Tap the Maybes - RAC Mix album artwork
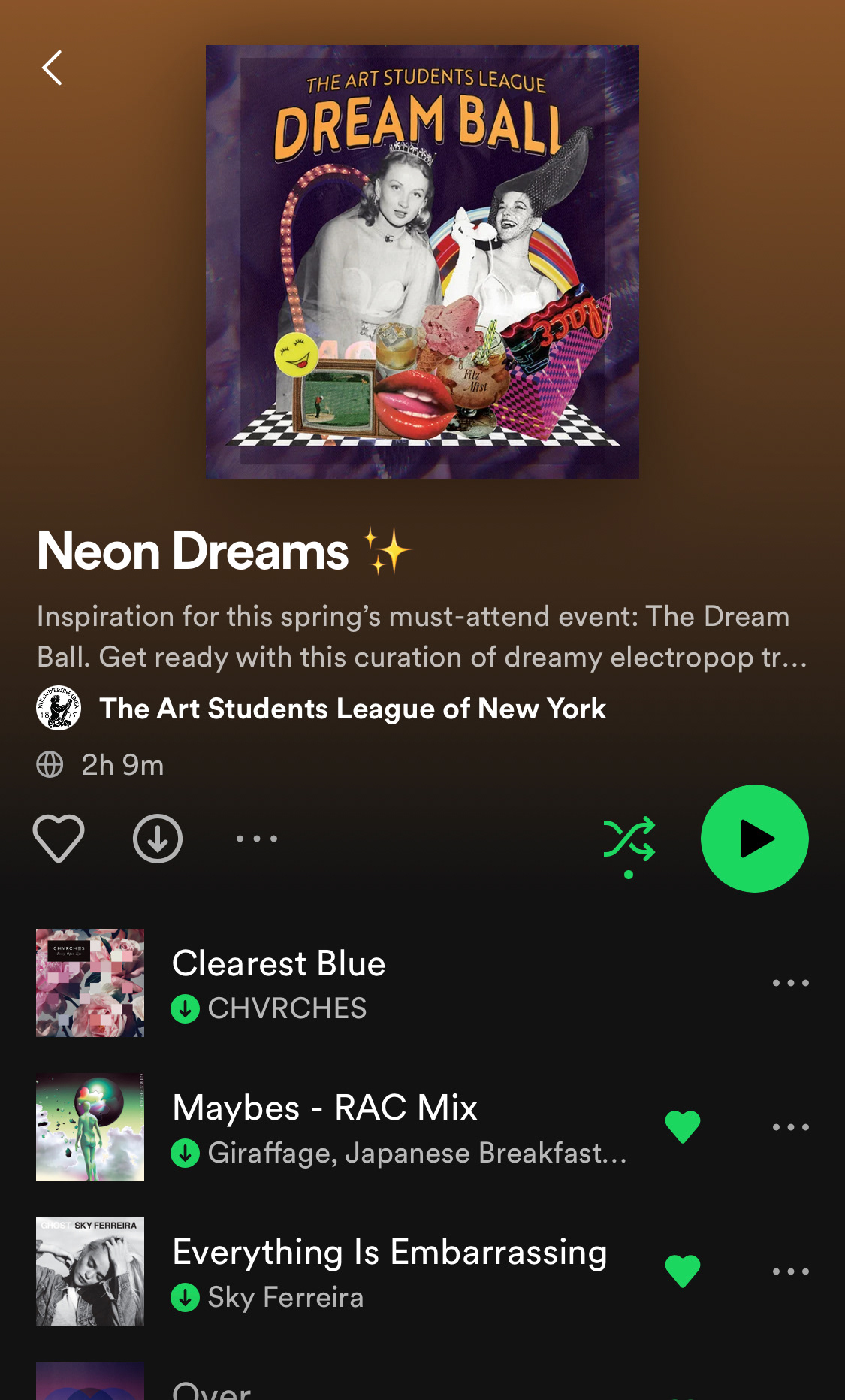This screenshot has height=1400, width=845. coord(90,1127)
